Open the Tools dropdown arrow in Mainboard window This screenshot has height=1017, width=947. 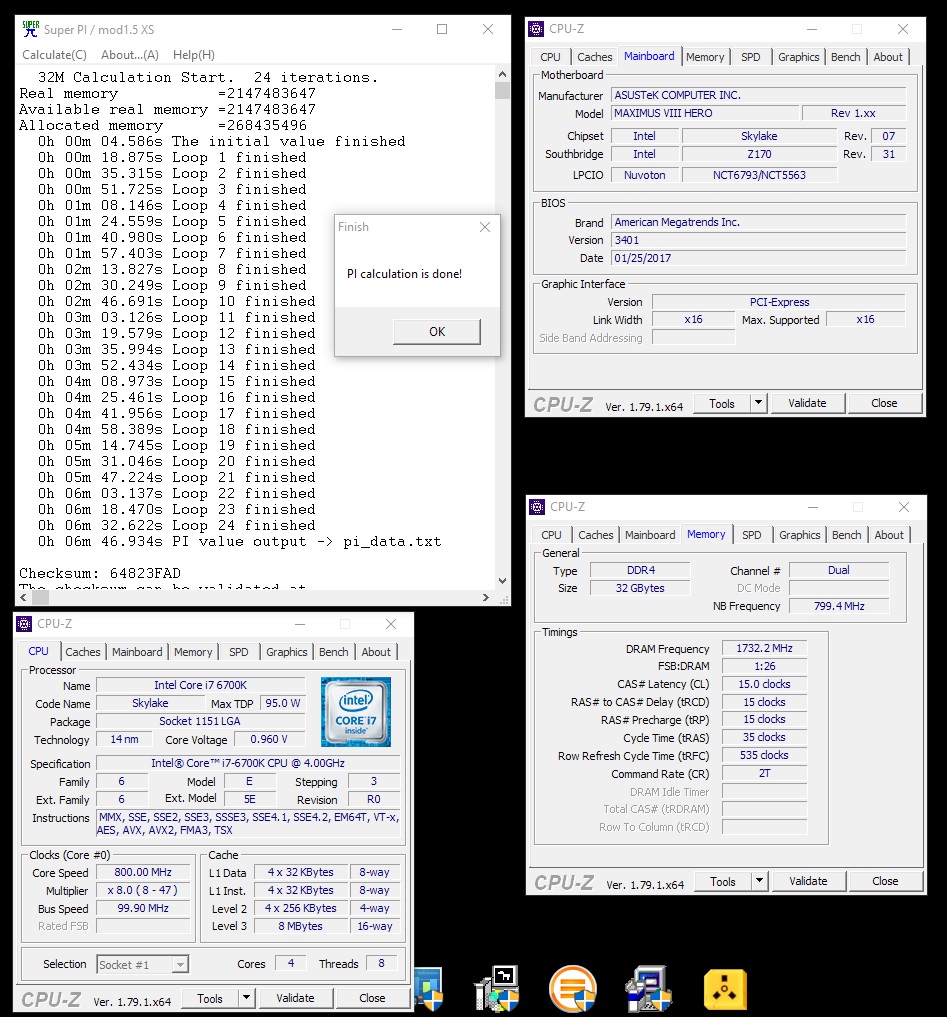click(x=758, y=403)
